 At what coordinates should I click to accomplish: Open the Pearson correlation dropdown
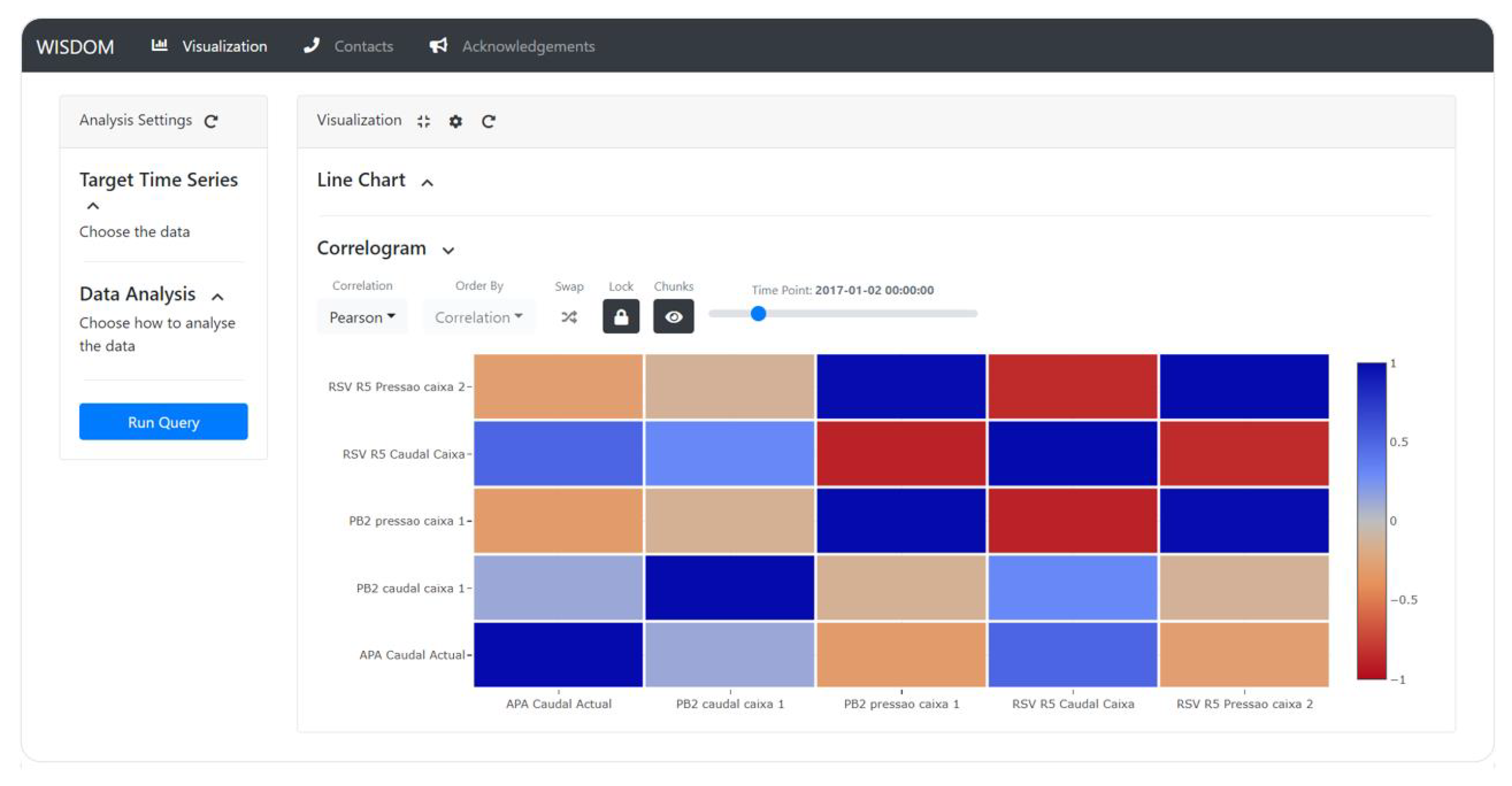point(362,317)
